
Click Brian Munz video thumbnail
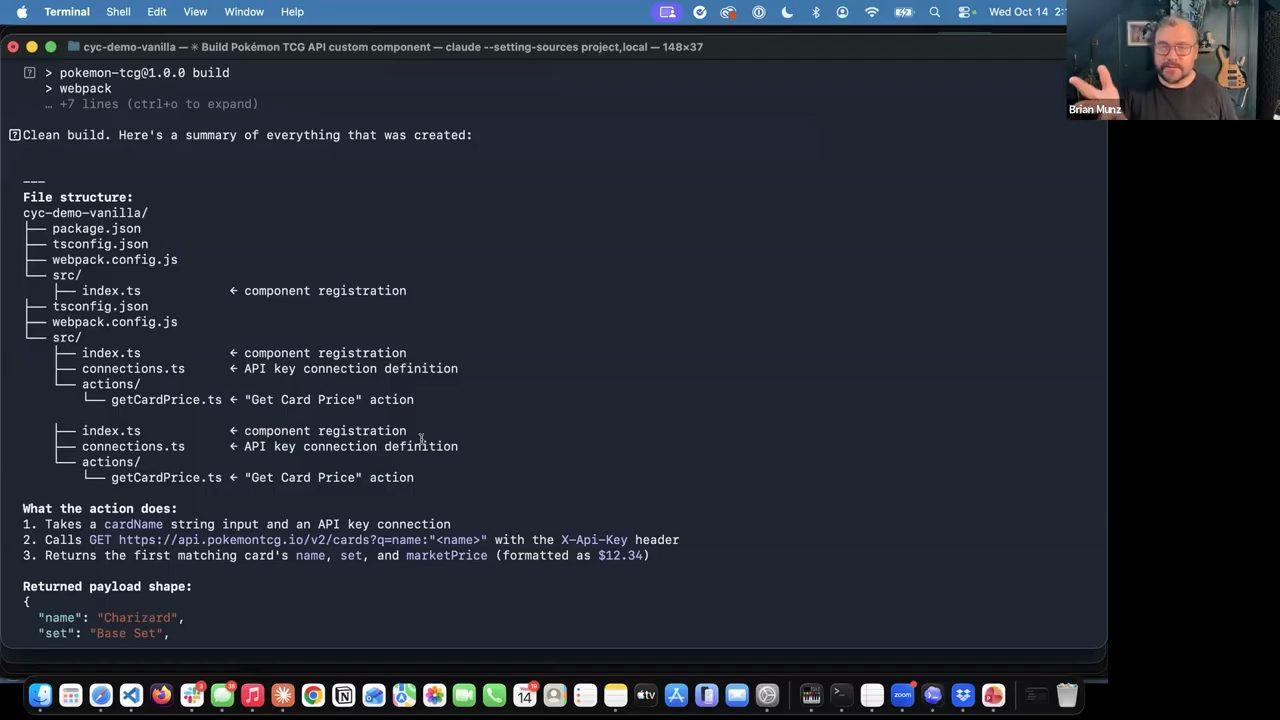coord(1172,60)
